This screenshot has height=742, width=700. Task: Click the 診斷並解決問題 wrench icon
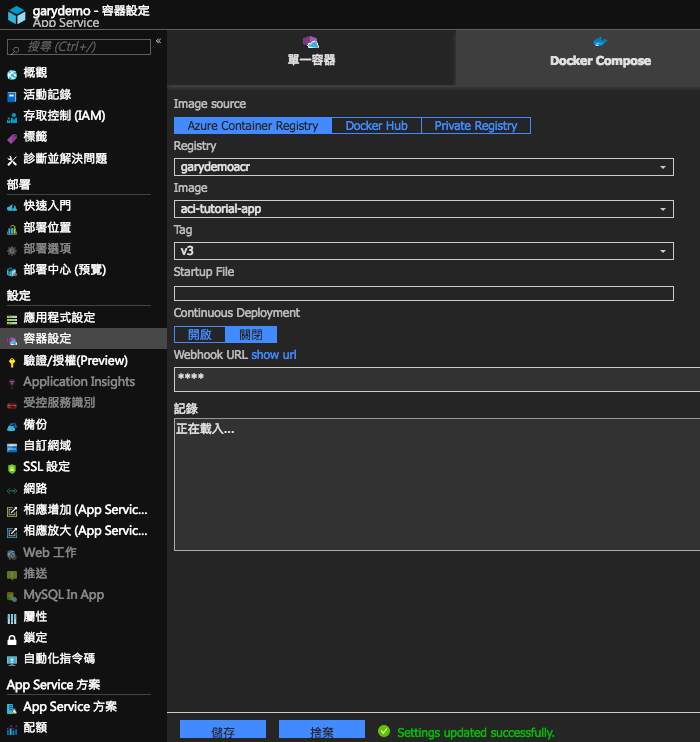click(12, 160)
